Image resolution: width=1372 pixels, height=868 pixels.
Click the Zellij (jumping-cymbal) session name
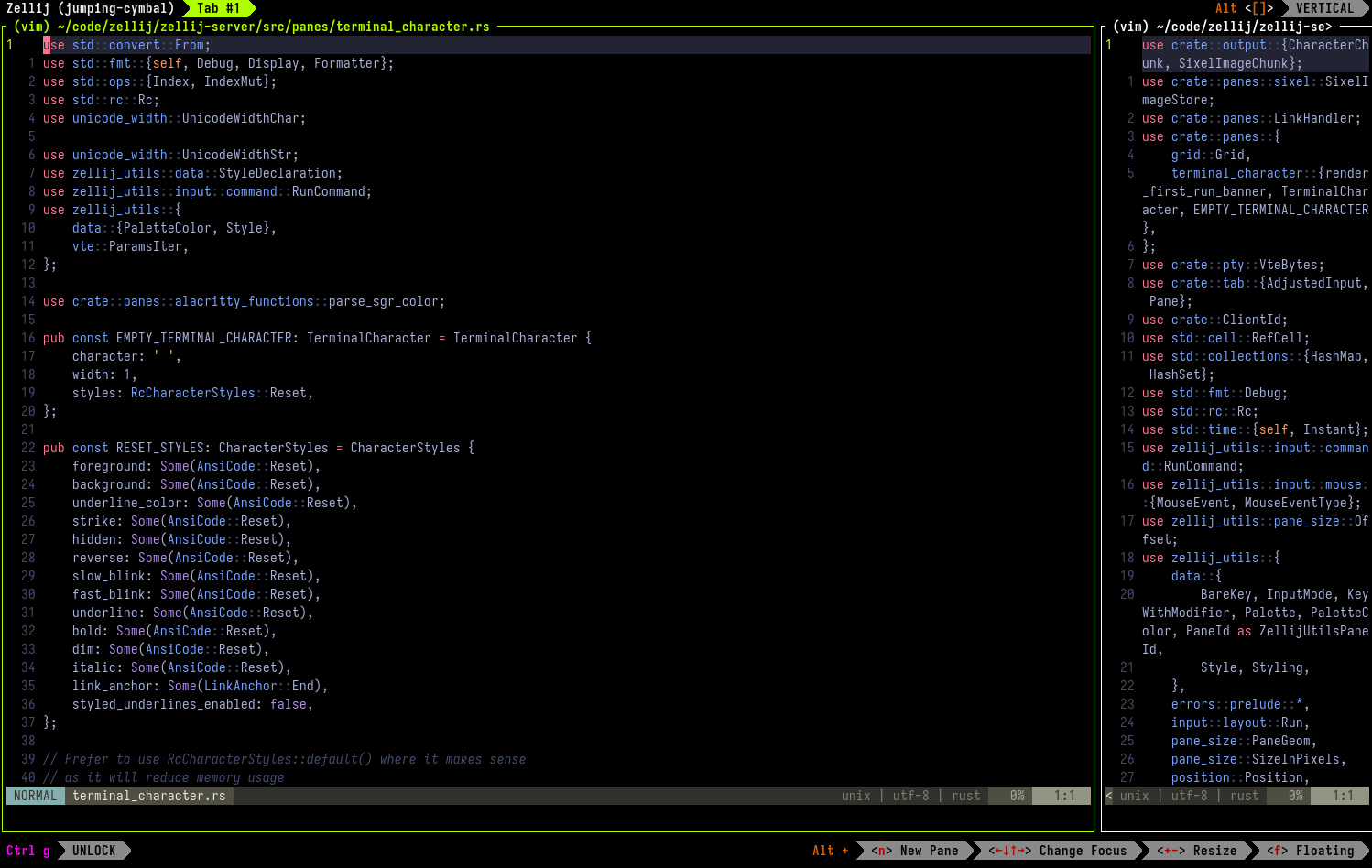(91, 8)
